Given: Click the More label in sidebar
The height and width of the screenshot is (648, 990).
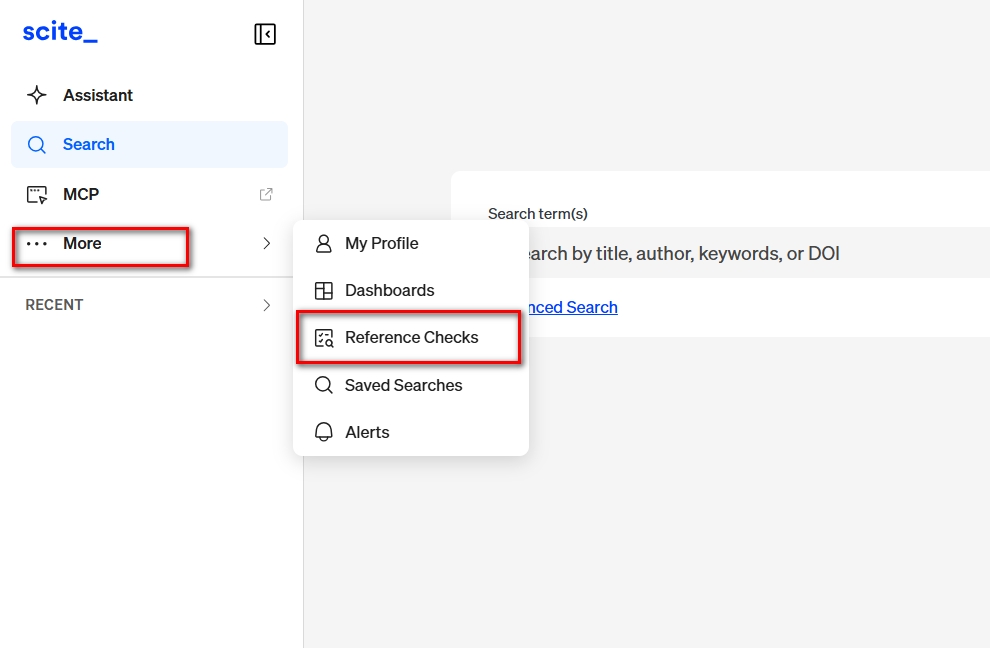Looking at the screenshot, I should tap(82, 244).
